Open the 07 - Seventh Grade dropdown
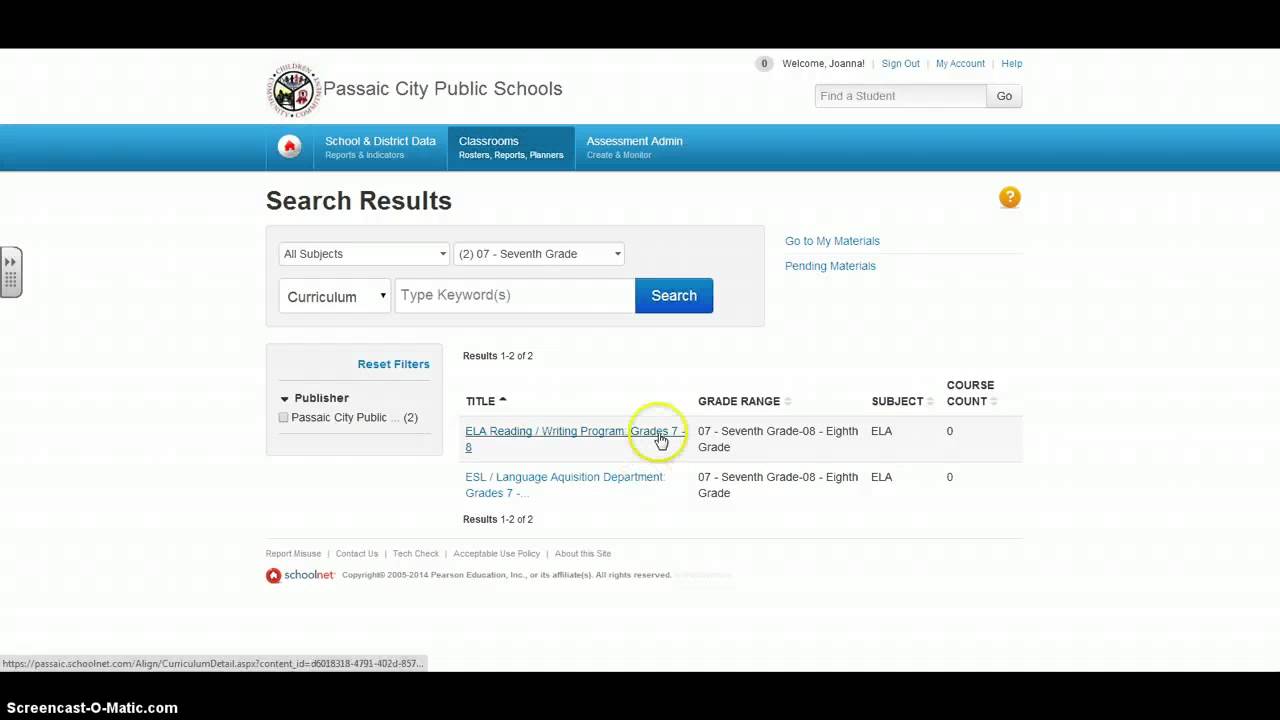 coord(539,254)
